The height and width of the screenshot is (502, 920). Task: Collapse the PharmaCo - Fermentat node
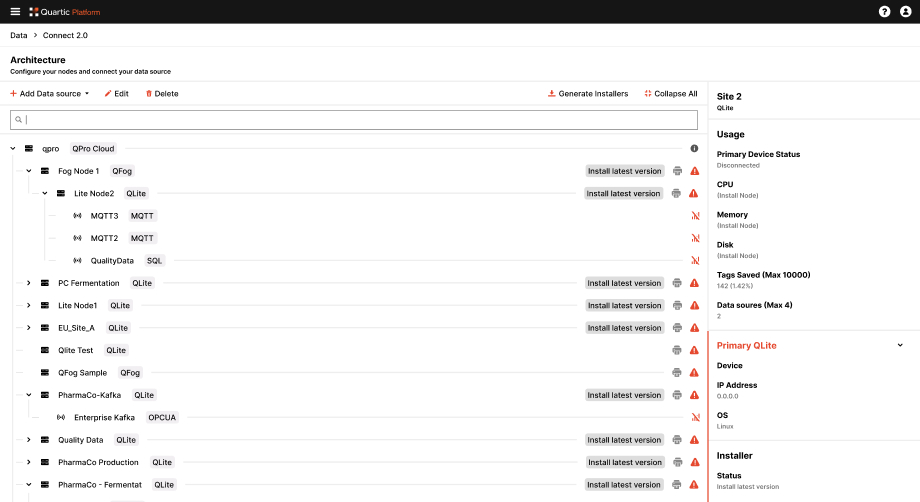tap(29, 484)
